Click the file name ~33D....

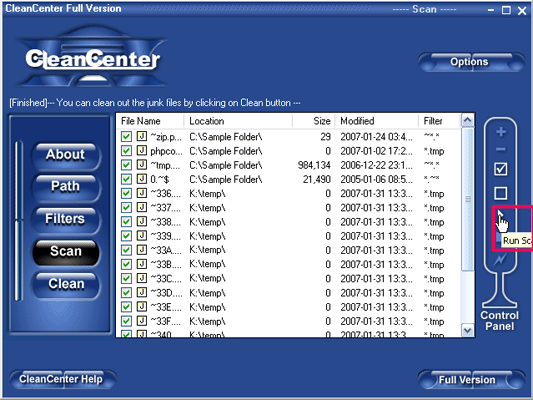point(166,293)
